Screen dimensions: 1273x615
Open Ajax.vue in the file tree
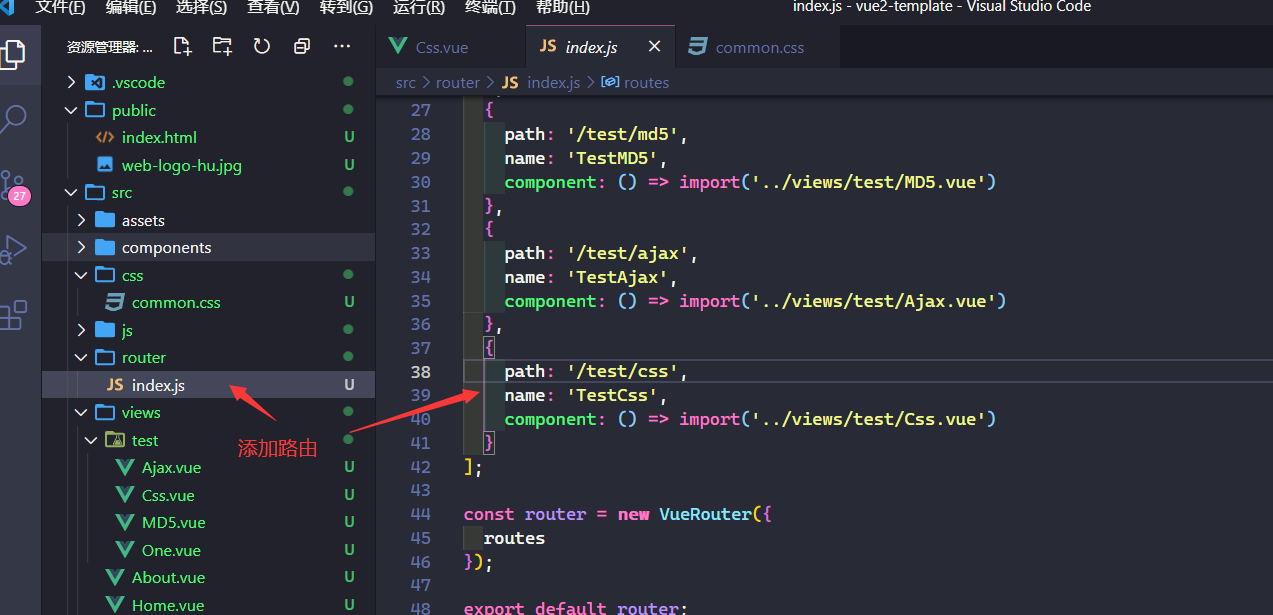pos(171,467)
